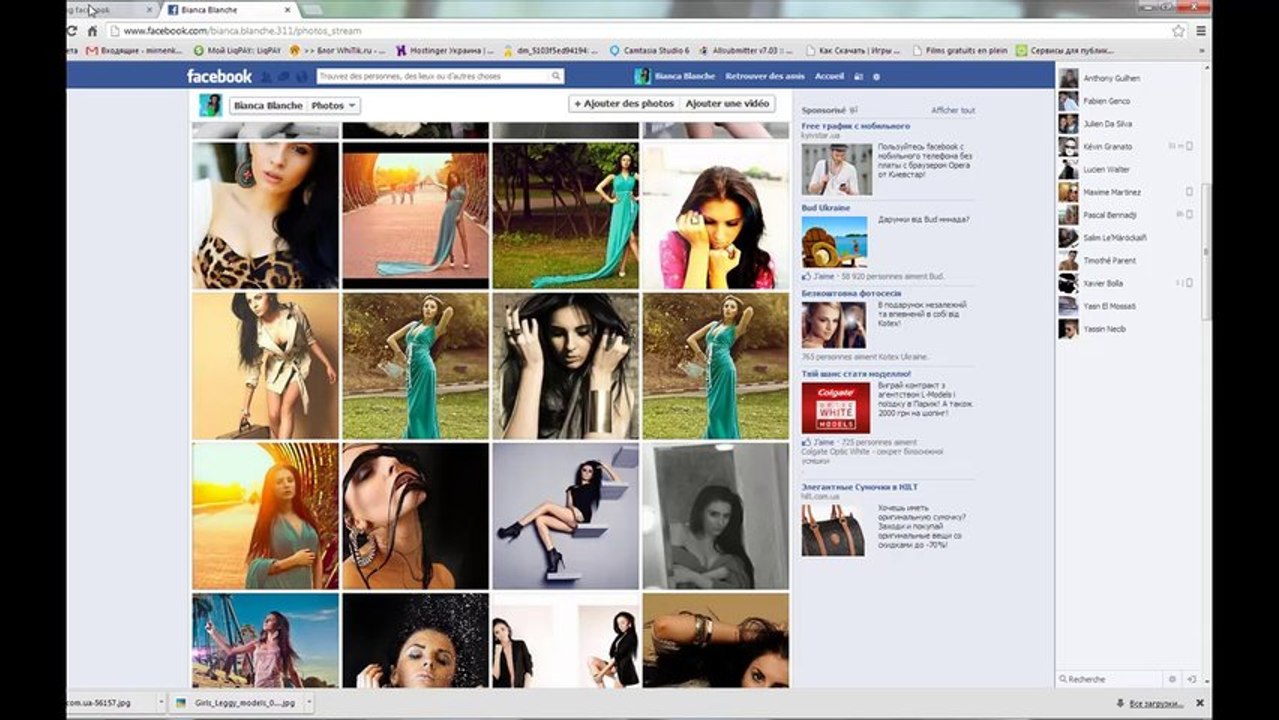Open Bud Ukraine ad title link
Image resolution: width=1279 pixels, height=720 pixels.
[x=826, y=208]
